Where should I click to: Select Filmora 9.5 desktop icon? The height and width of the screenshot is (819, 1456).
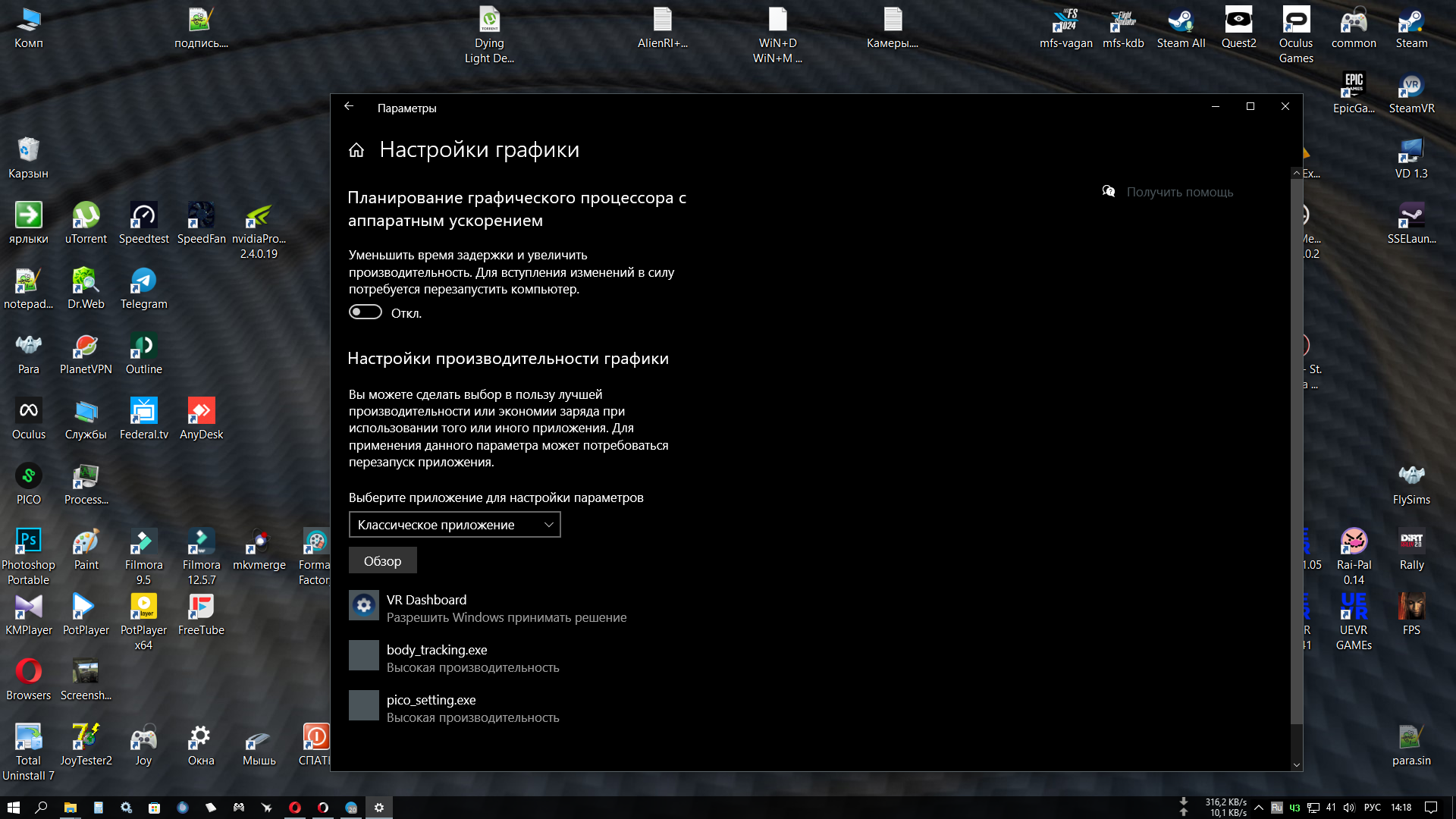point(143,557)
